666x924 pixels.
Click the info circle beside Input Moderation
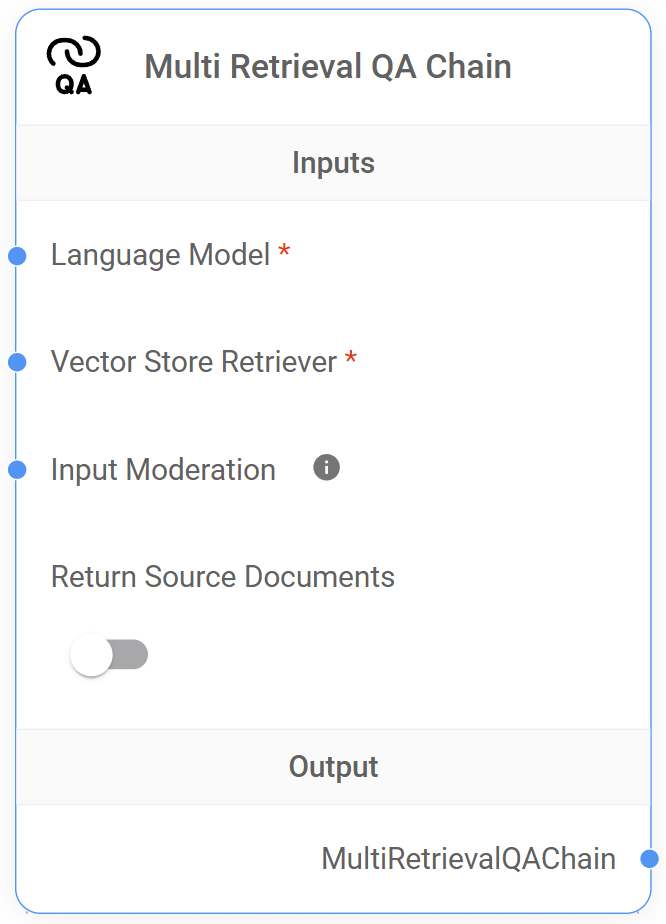pos(325,466)
